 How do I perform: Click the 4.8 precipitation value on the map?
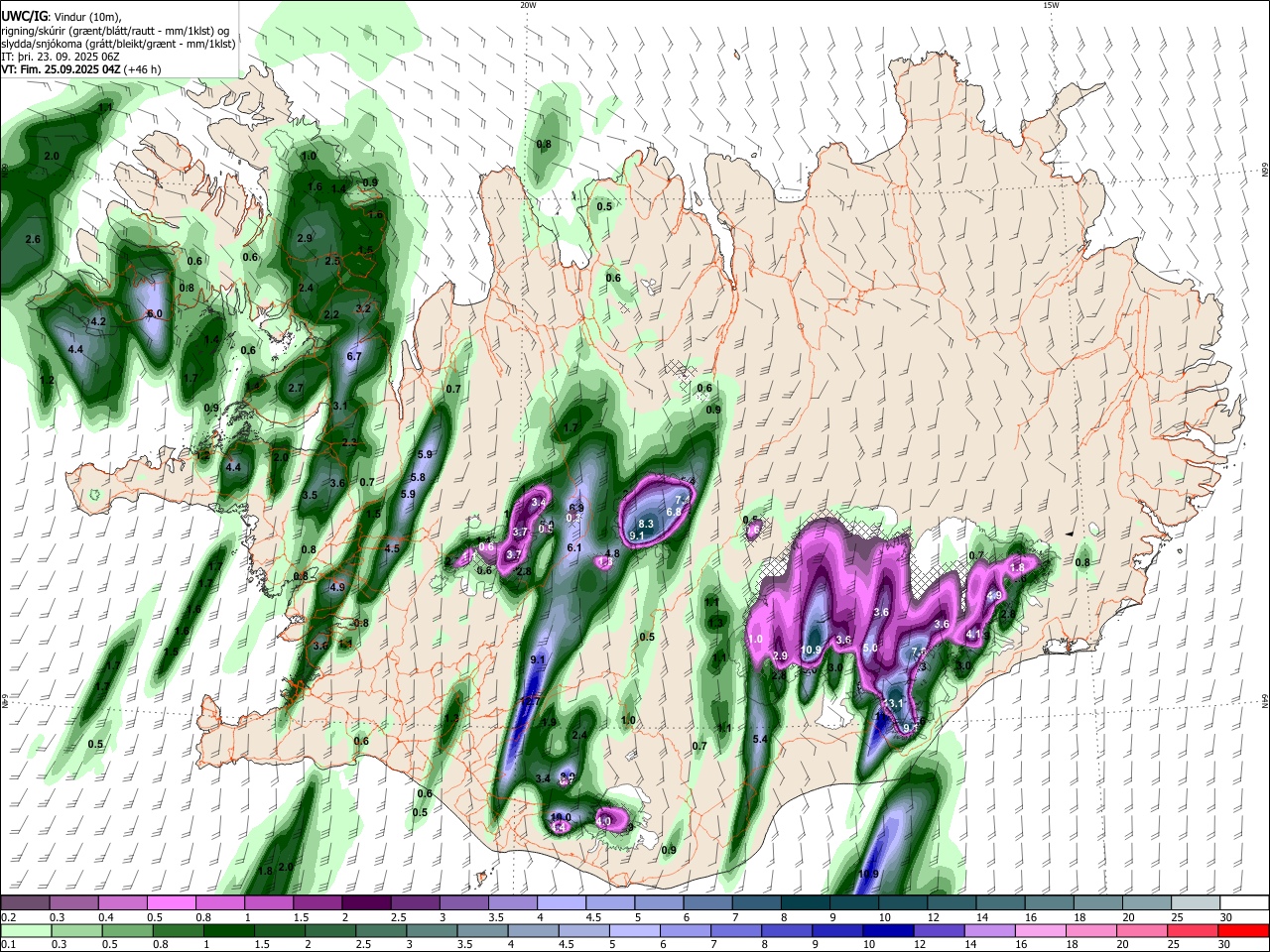tap(612, 553)
